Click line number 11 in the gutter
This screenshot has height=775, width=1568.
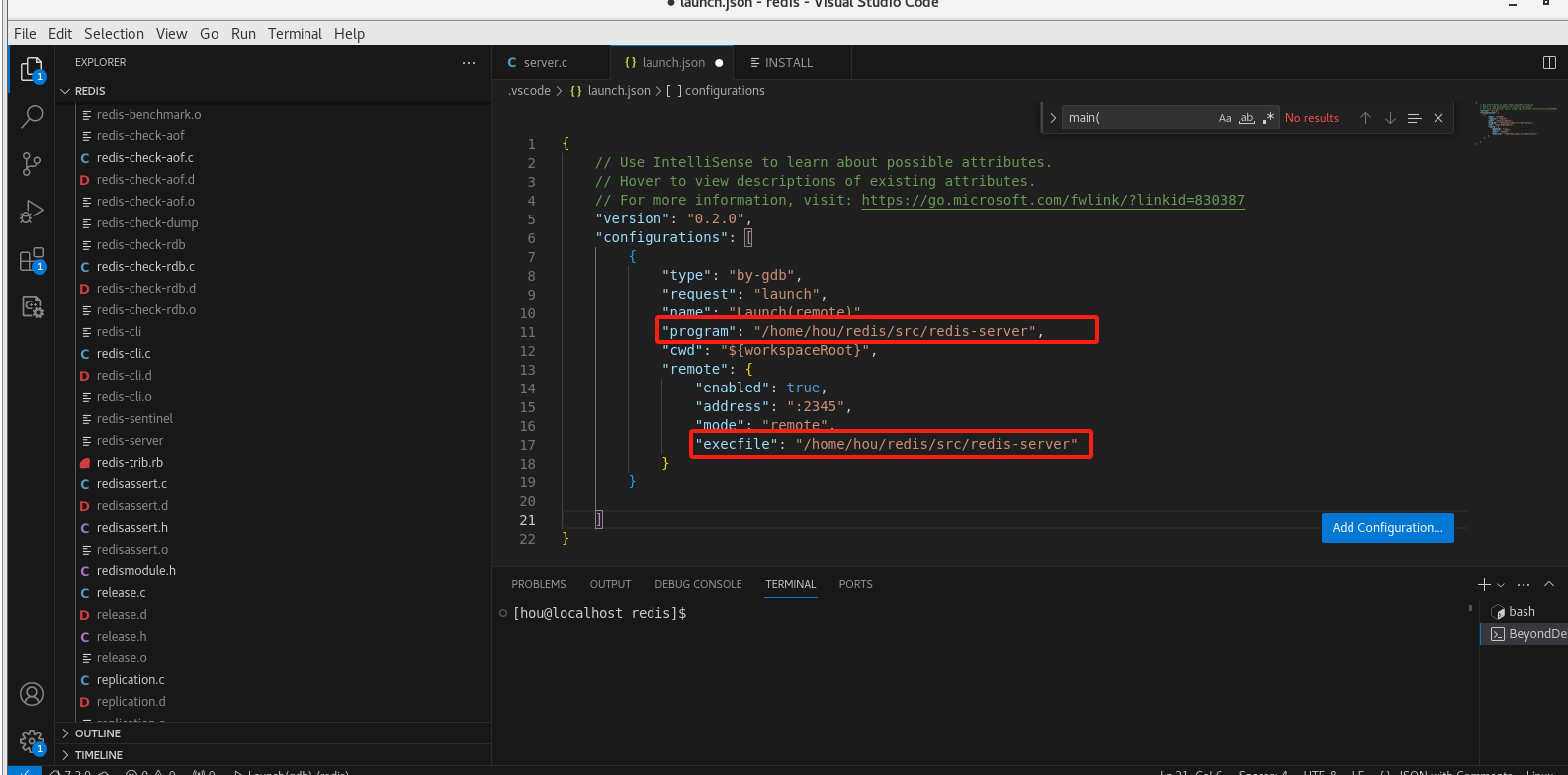tap(528, 332)
